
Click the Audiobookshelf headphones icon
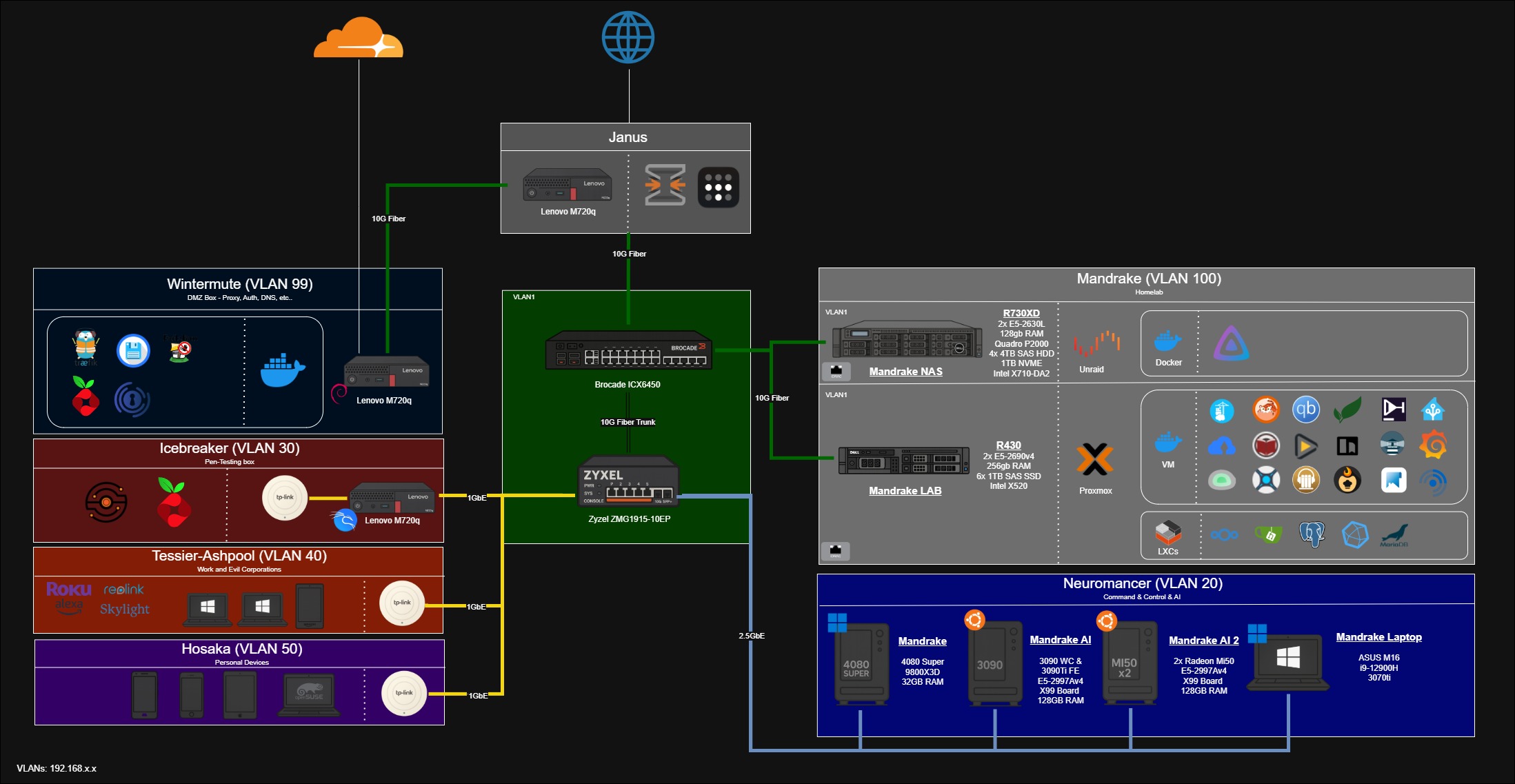pyautogui.click(x=1305, y=479)
